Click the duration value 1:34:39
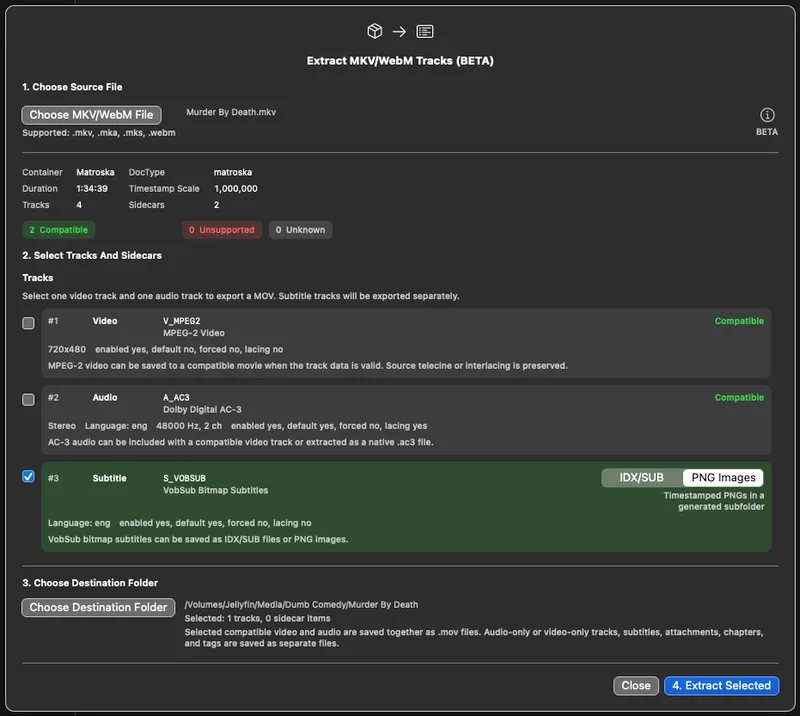This screenshot has width=800, height=716. (x=92, y=189)
